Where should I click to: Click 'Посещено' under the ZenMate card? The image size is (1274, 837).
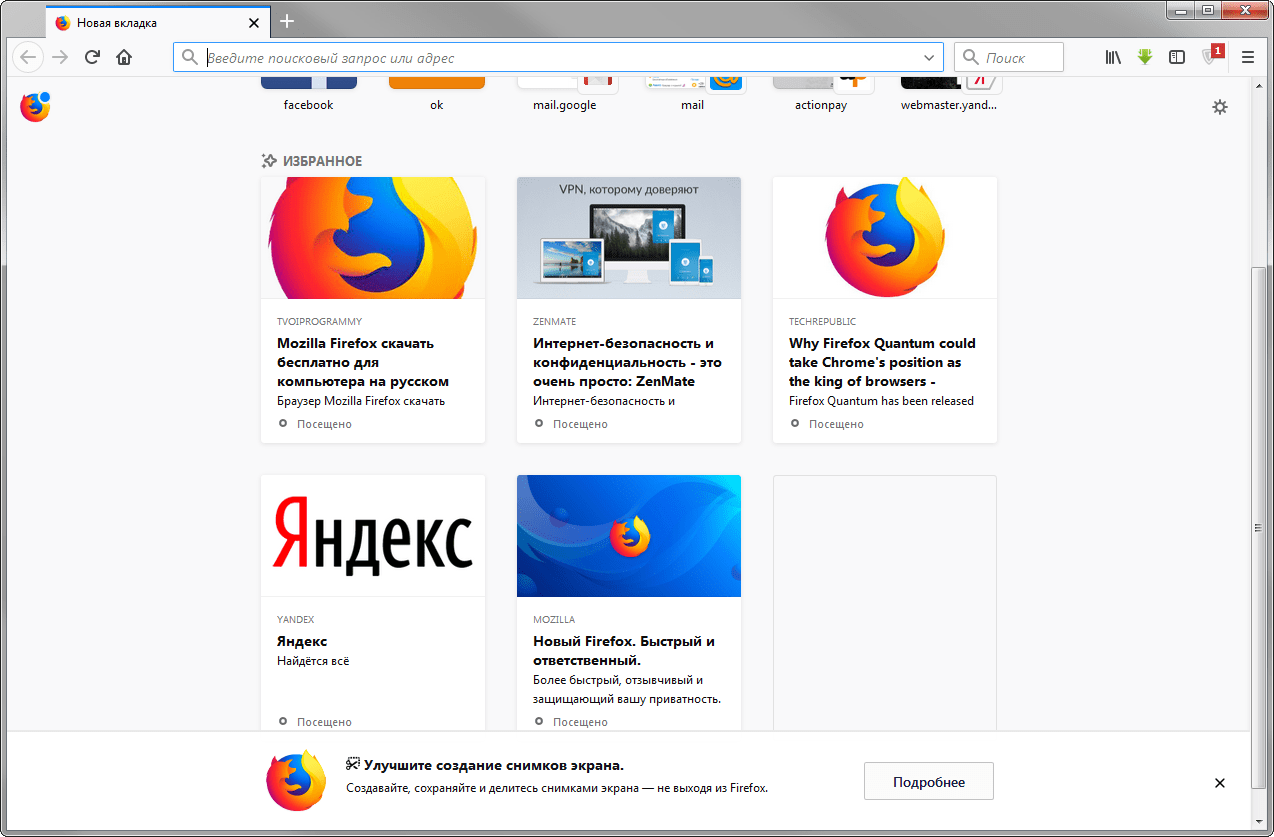point(580,424)
